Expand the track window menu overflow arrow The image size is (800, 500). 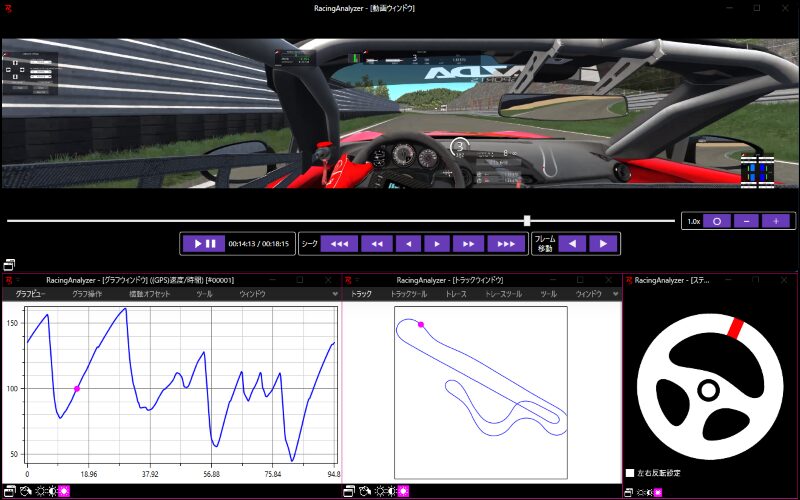click(x=614, y=295)
